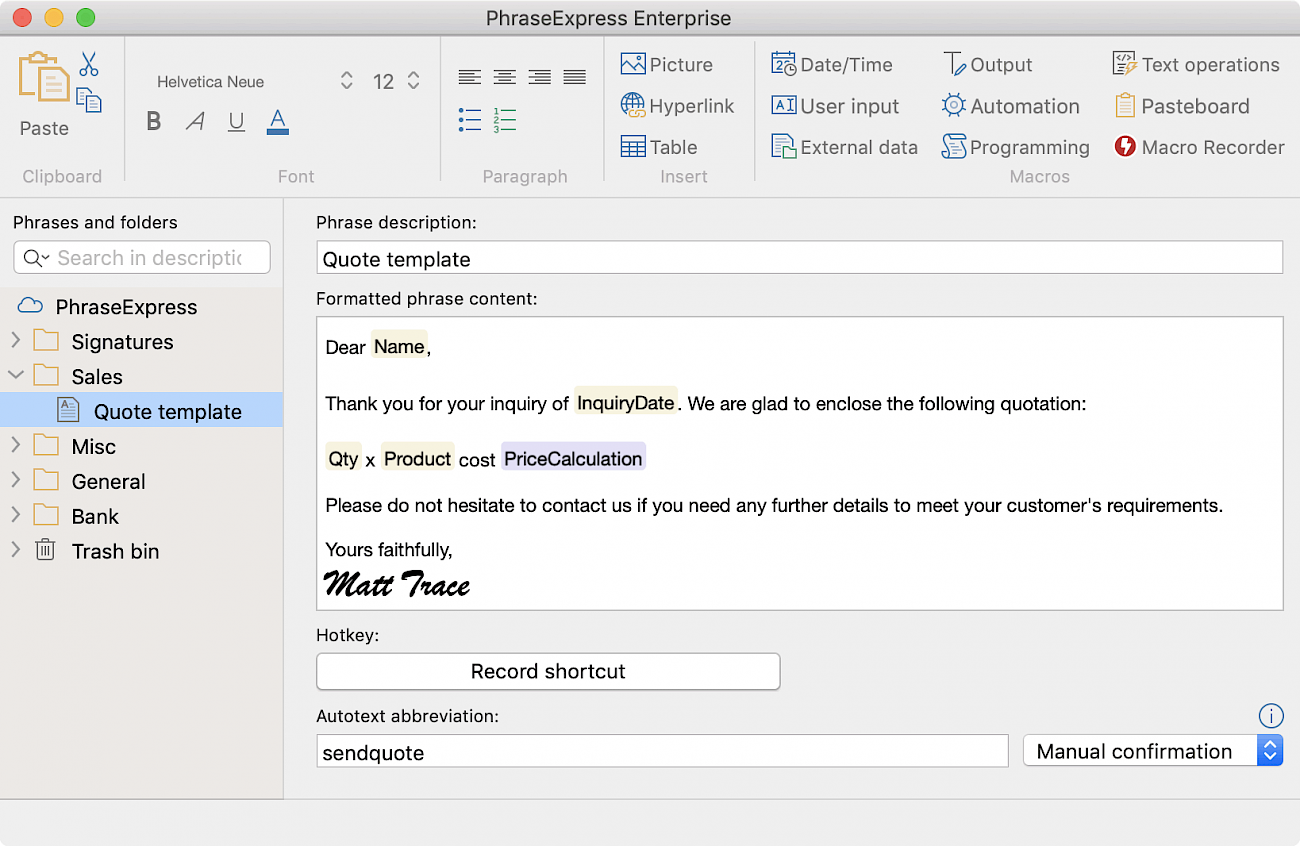This screenshot has height=846, width=1300.
Task: Expand the Bank folder
Action: pos(16,516)
